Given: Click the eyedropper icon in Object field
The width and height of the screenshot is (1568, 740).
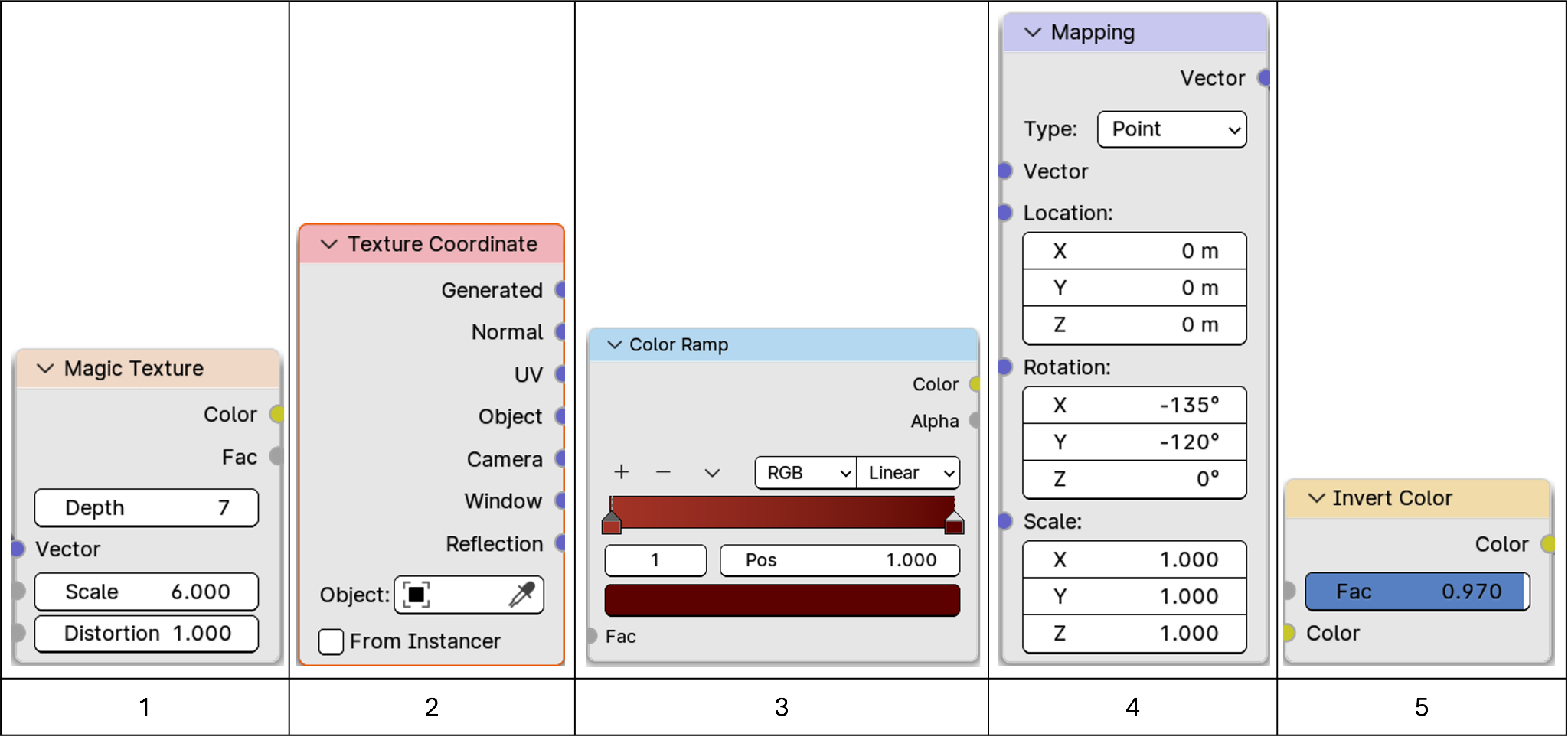Looking at the screenshot, I should (521, 595).
